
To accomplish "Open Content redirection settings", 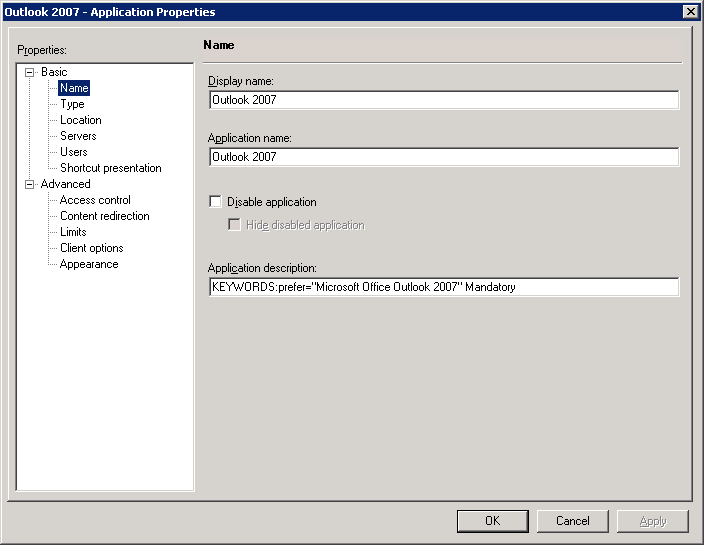I will (105, 216).
